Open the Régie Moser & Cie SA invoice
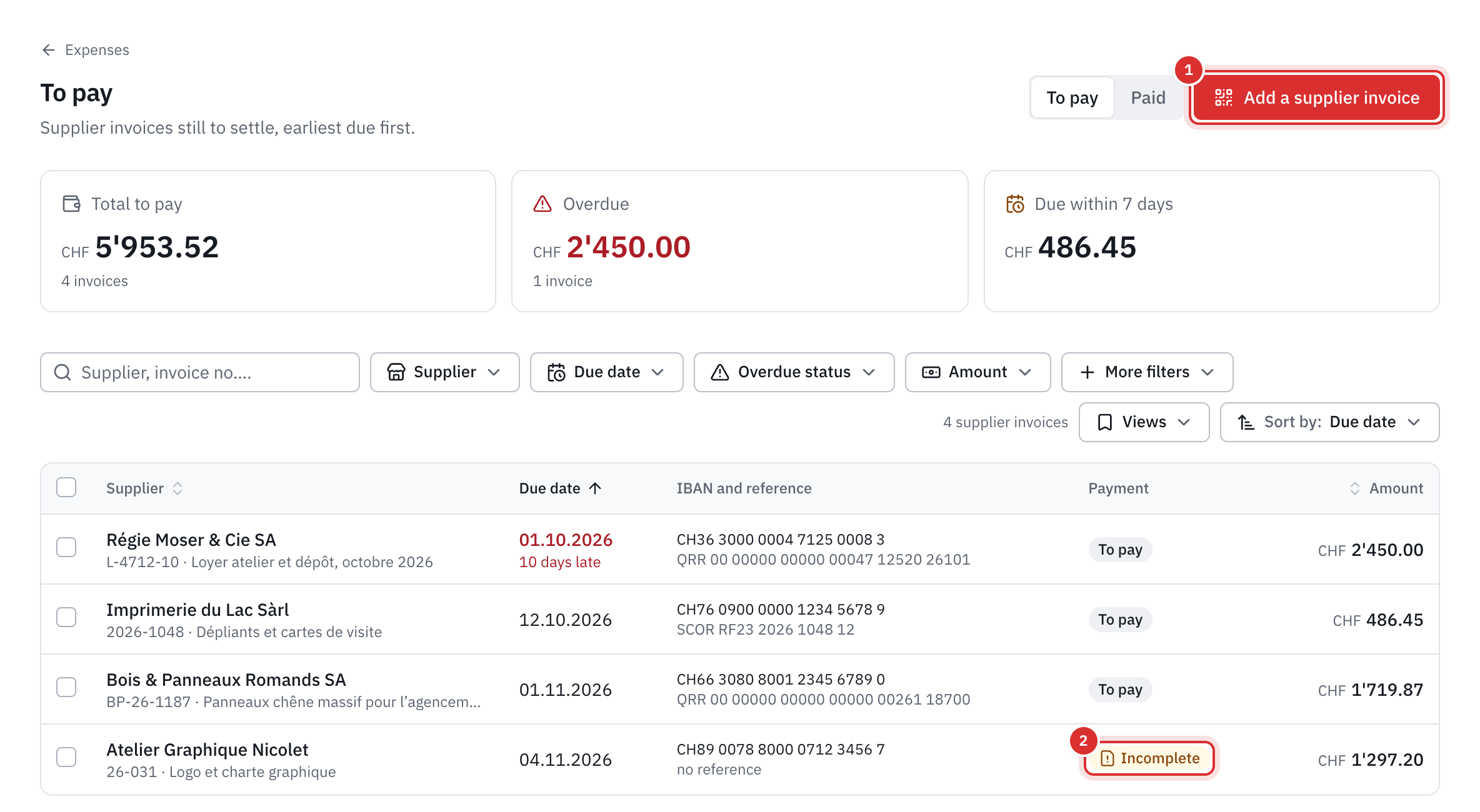Image resolution: width=1480 pixels, height=812 pixels. coord(740,550)
